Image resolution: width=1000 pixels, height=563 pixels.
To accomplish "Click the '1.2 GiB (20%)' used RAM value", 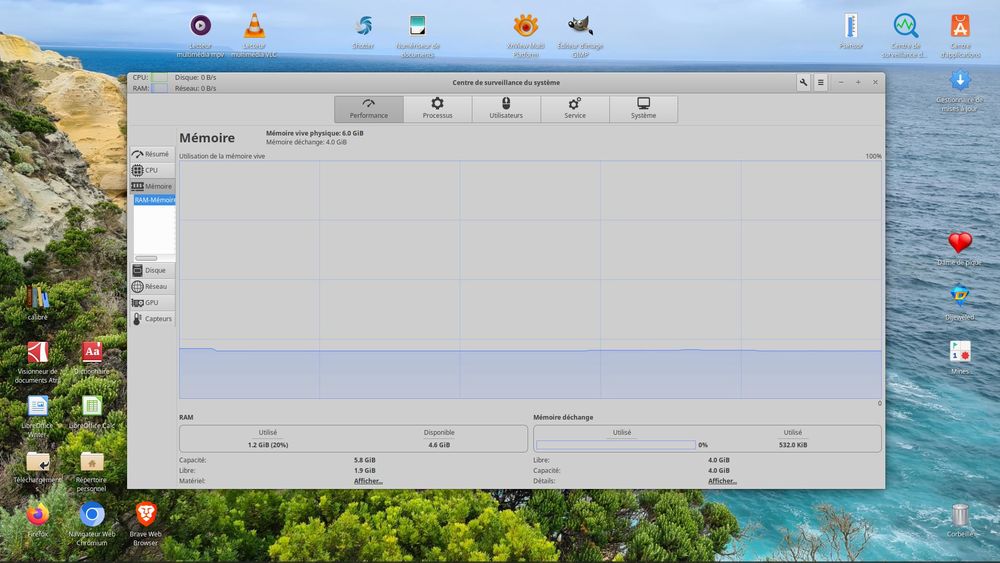I will [x=268, y=445].
